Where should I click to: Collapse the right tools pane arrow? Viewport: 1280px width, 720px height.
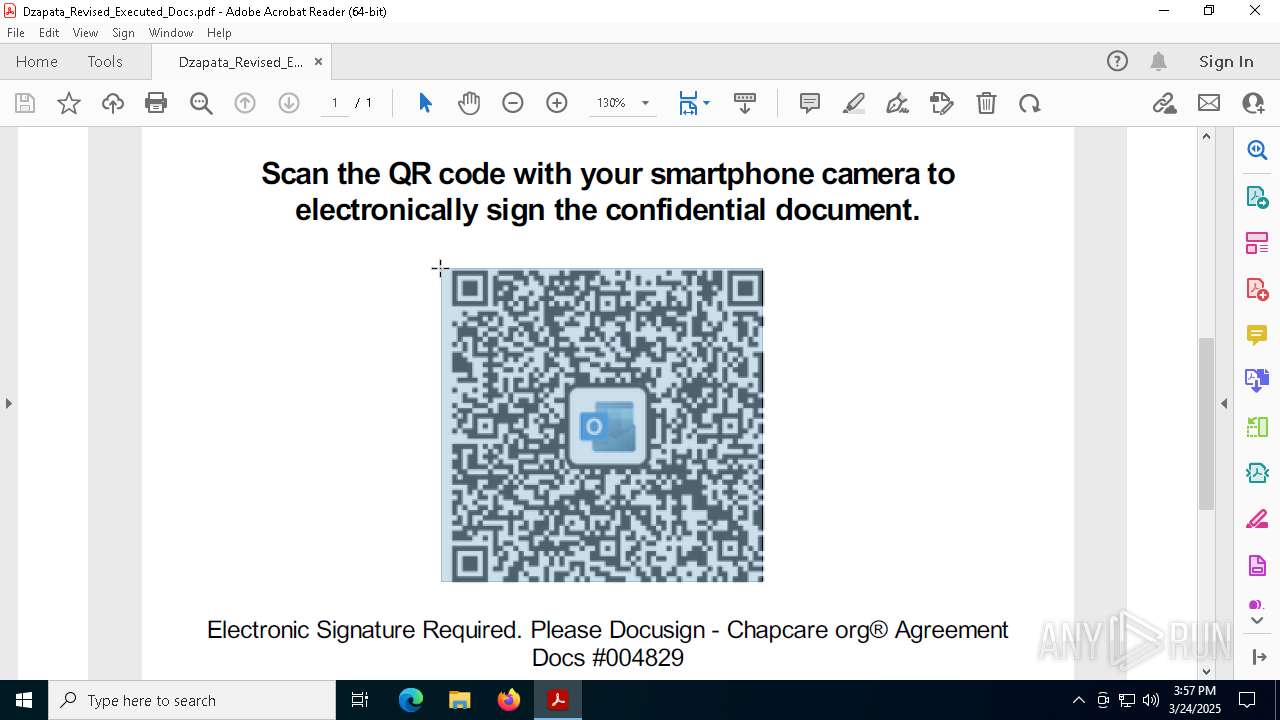point(1224,403)
